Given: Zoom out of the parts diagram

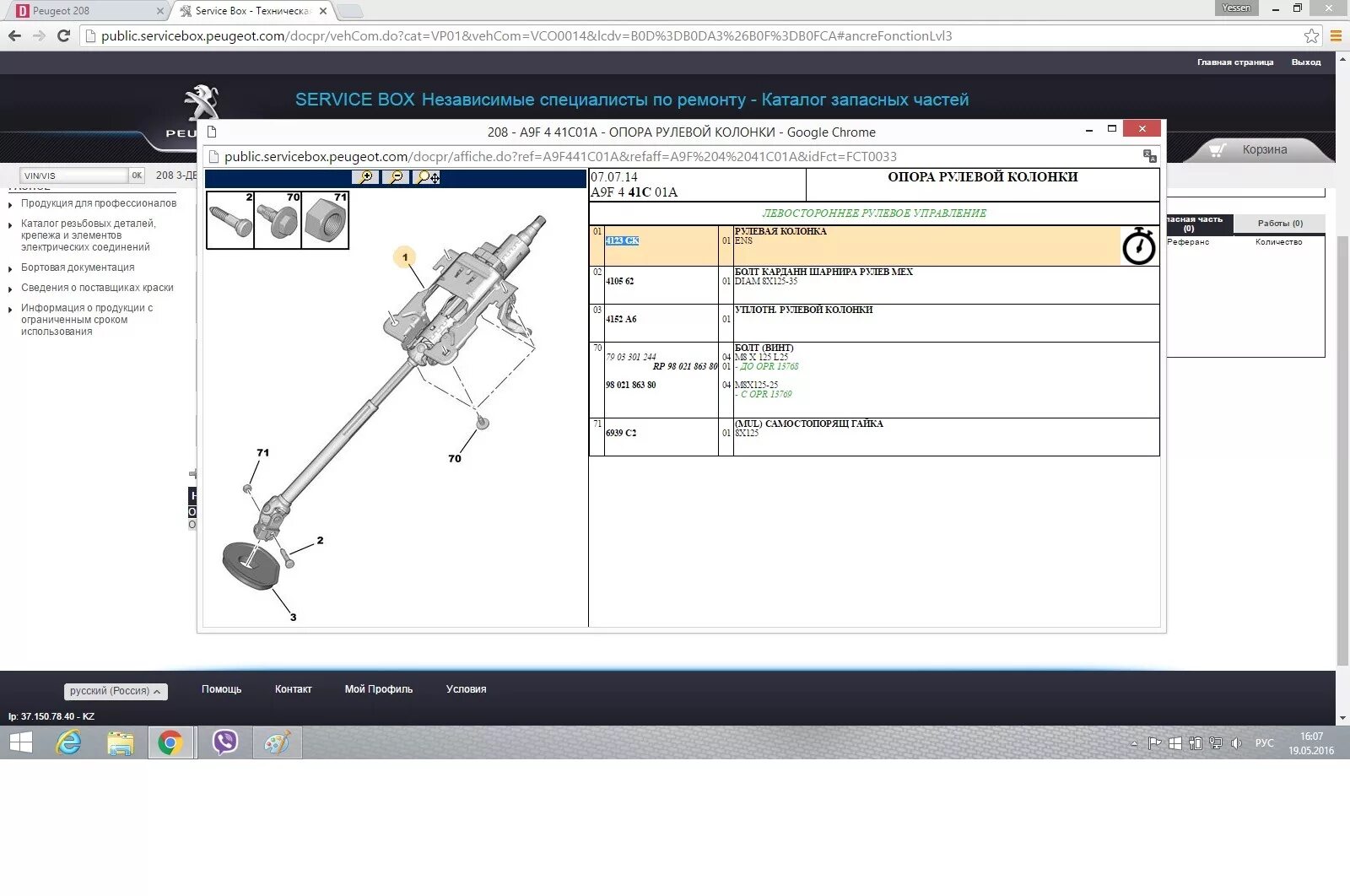Looking at the screenshot, I should [396, 177].
